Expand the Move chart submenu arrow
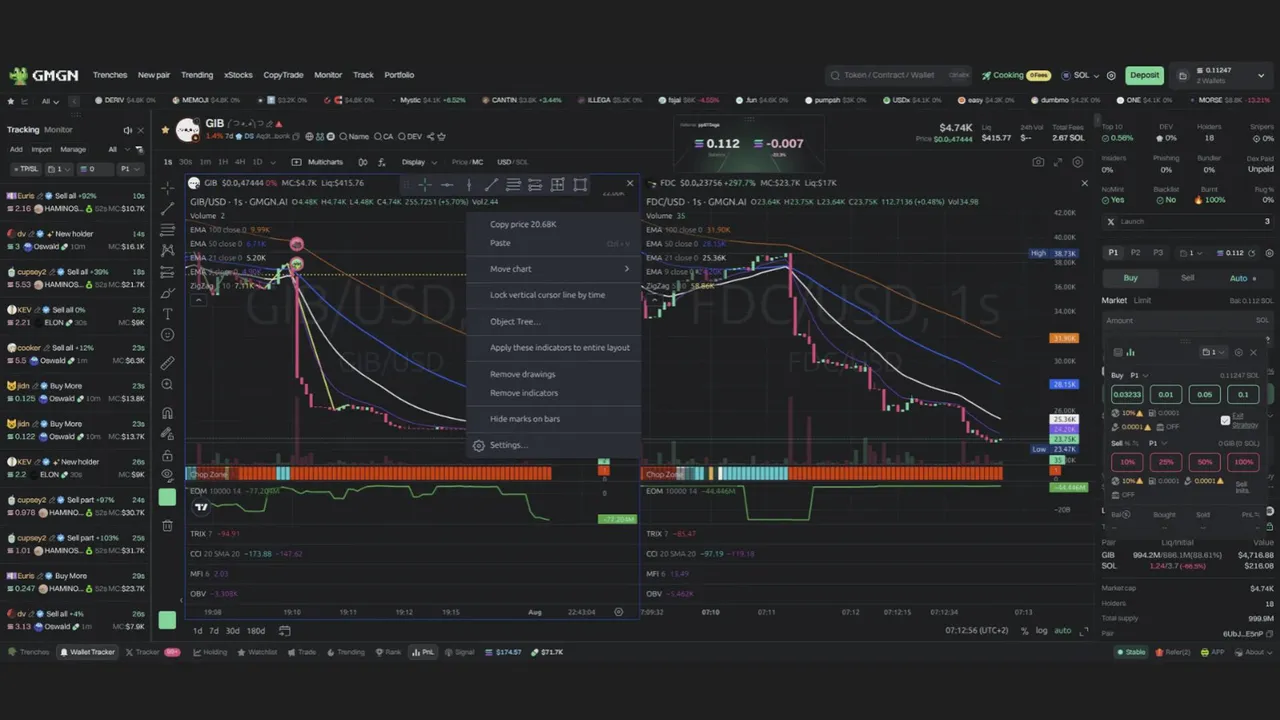 tap(627, 269)
